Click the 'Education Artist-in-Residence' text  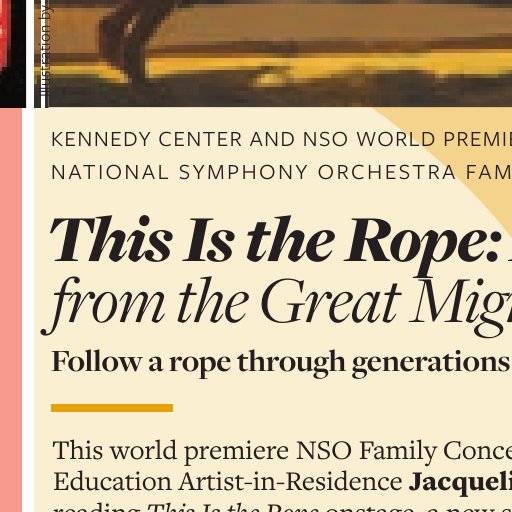[228, 482]
